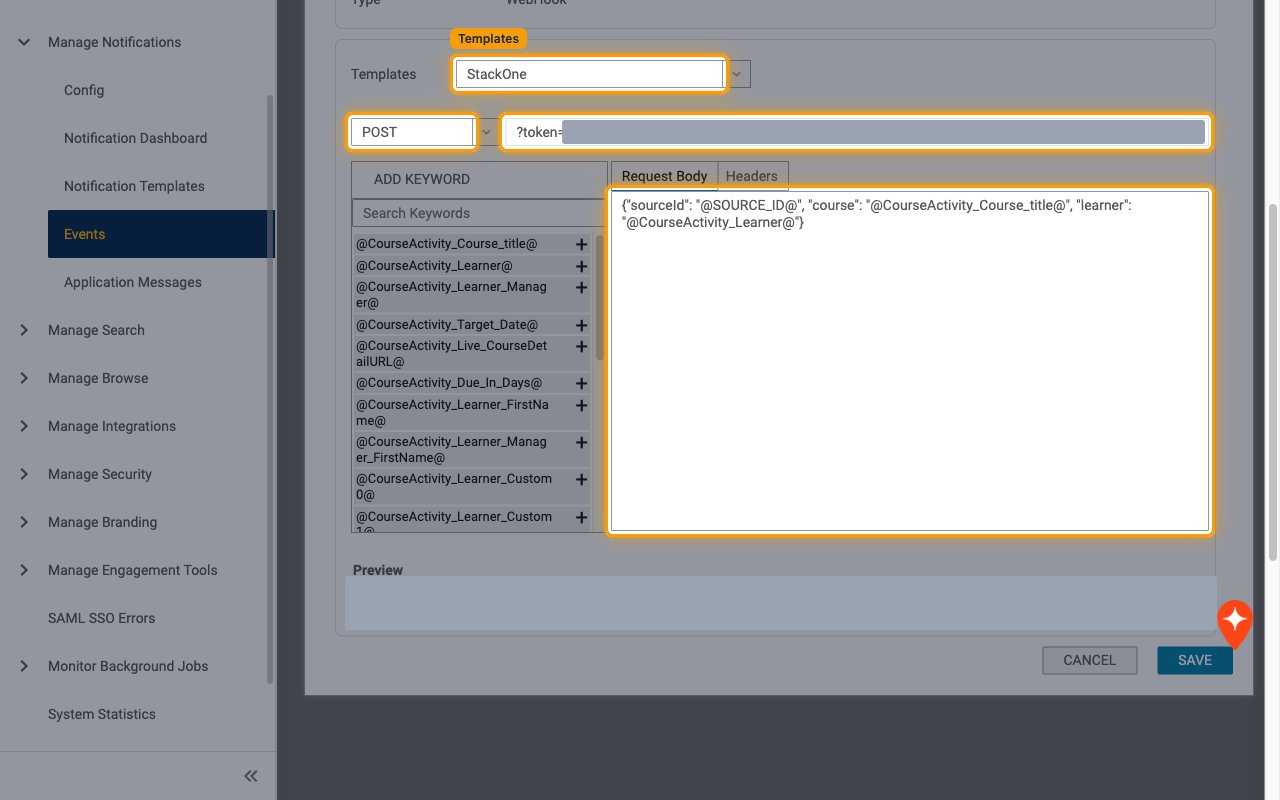Click the CANCEL button
This screenshot has height=800, width=1280.
coord(1090,660)
